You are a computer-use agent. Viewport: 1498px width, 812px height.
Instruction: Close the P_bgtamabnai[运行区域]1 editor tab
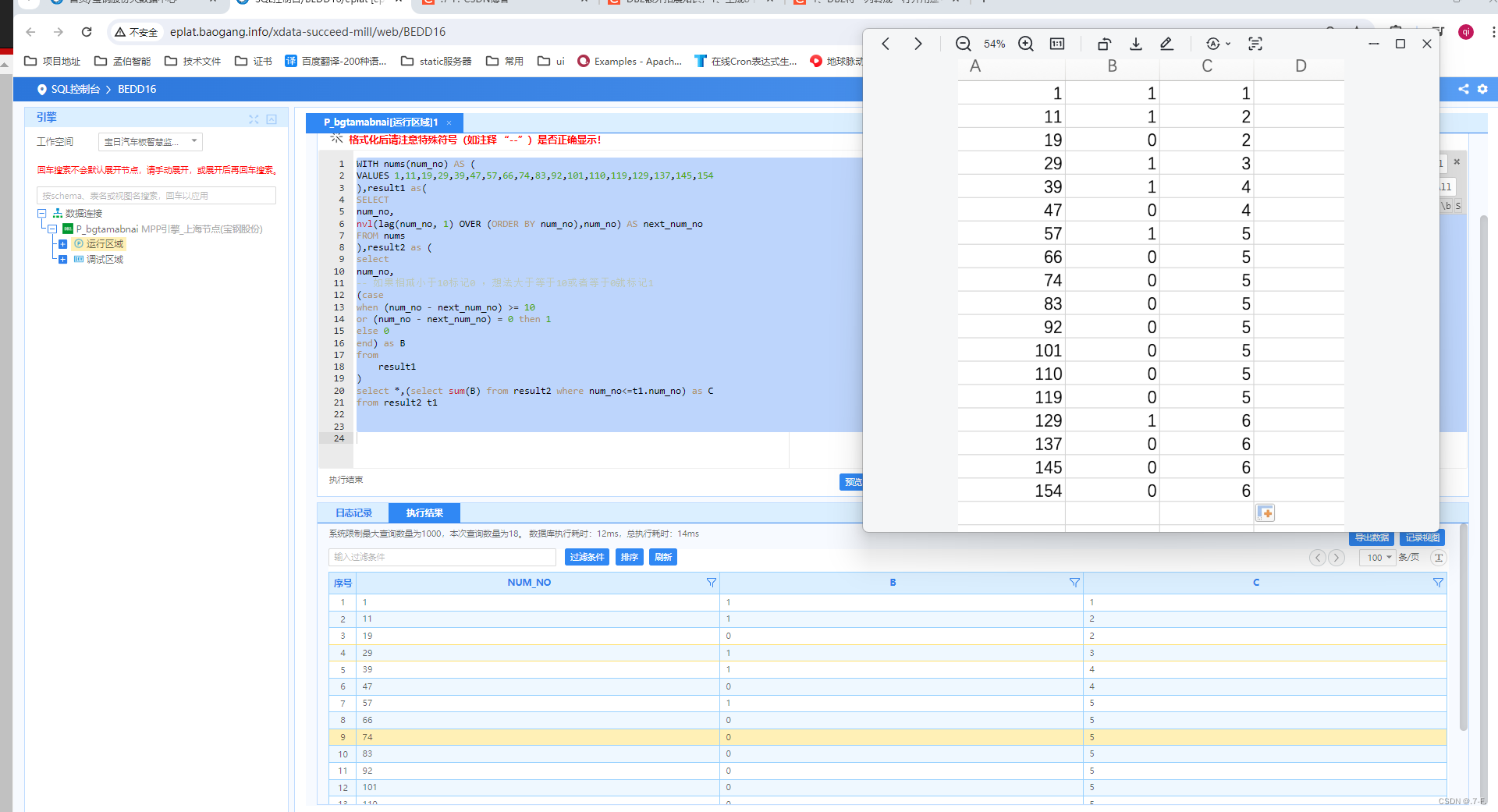coord(449,122)
